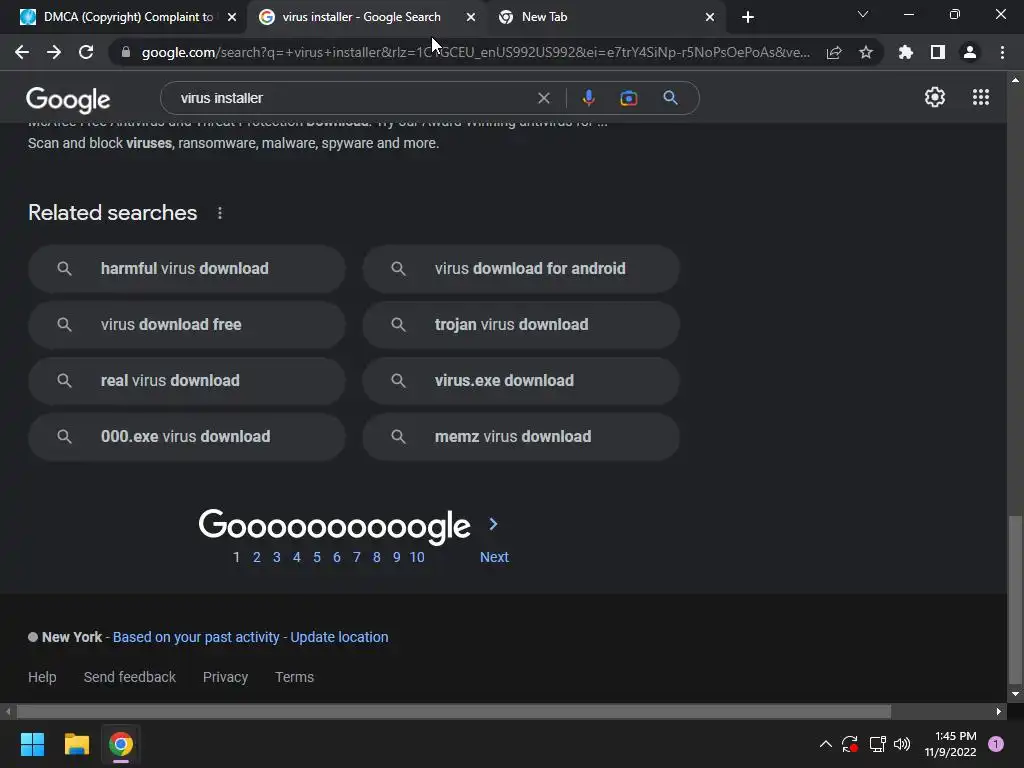
Task: Open the Extensions puzzle icon
Action: 906,52
